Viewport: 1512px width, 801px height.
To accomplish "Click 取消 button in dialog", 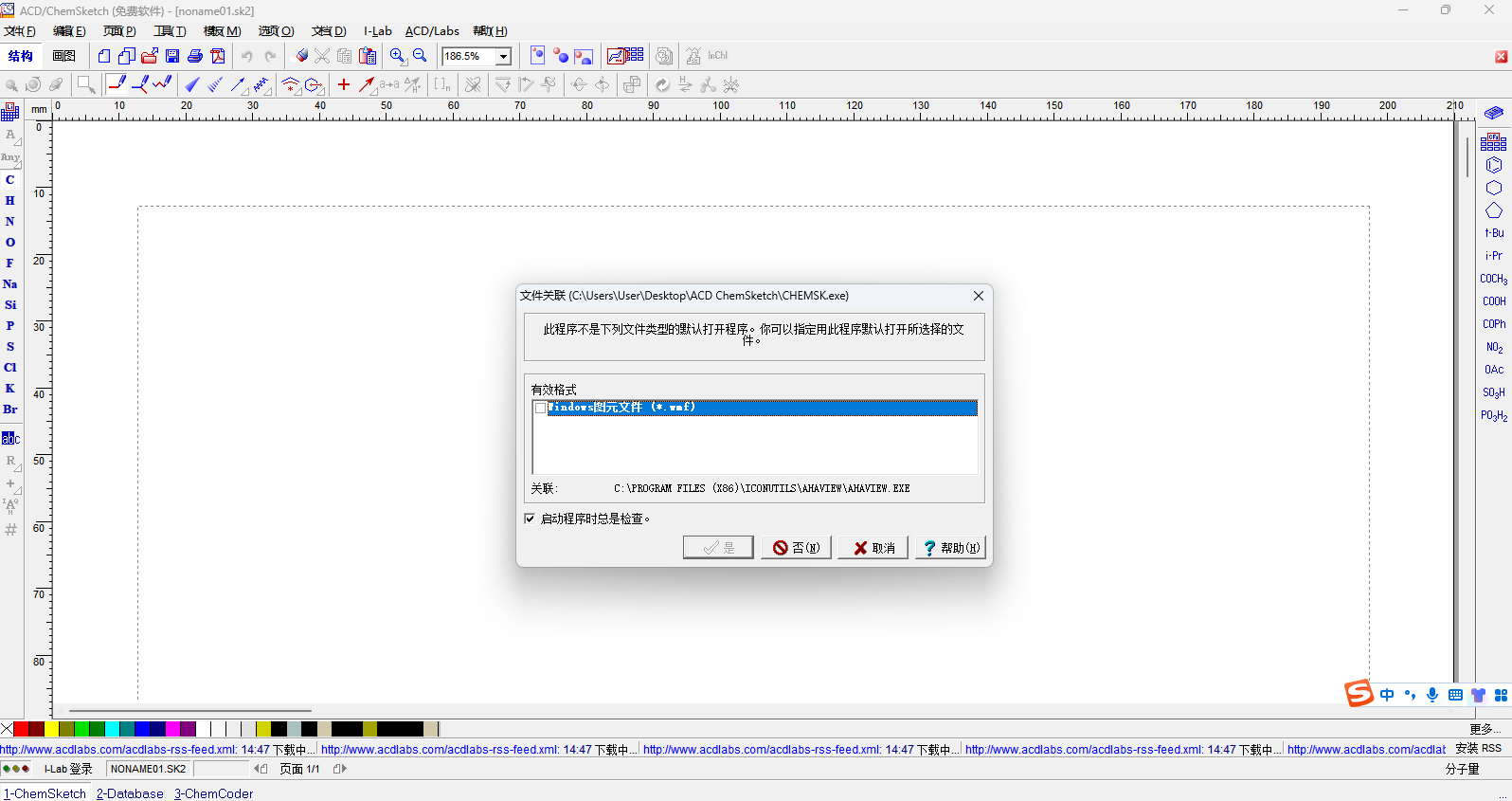I will click(x=873, y=548).
